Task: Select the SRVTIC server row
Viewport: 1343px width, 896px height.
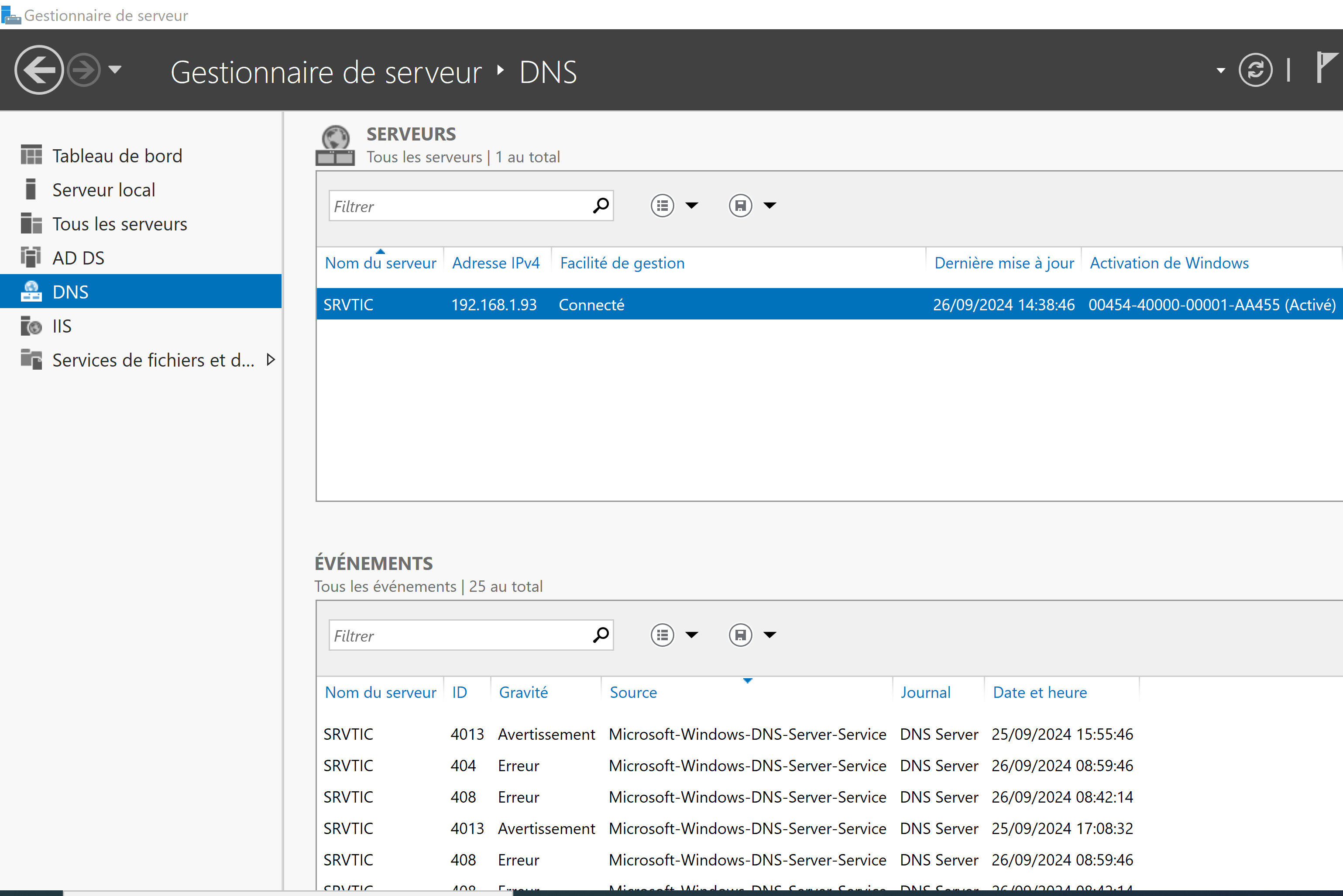Action: (x=830, y=304)
